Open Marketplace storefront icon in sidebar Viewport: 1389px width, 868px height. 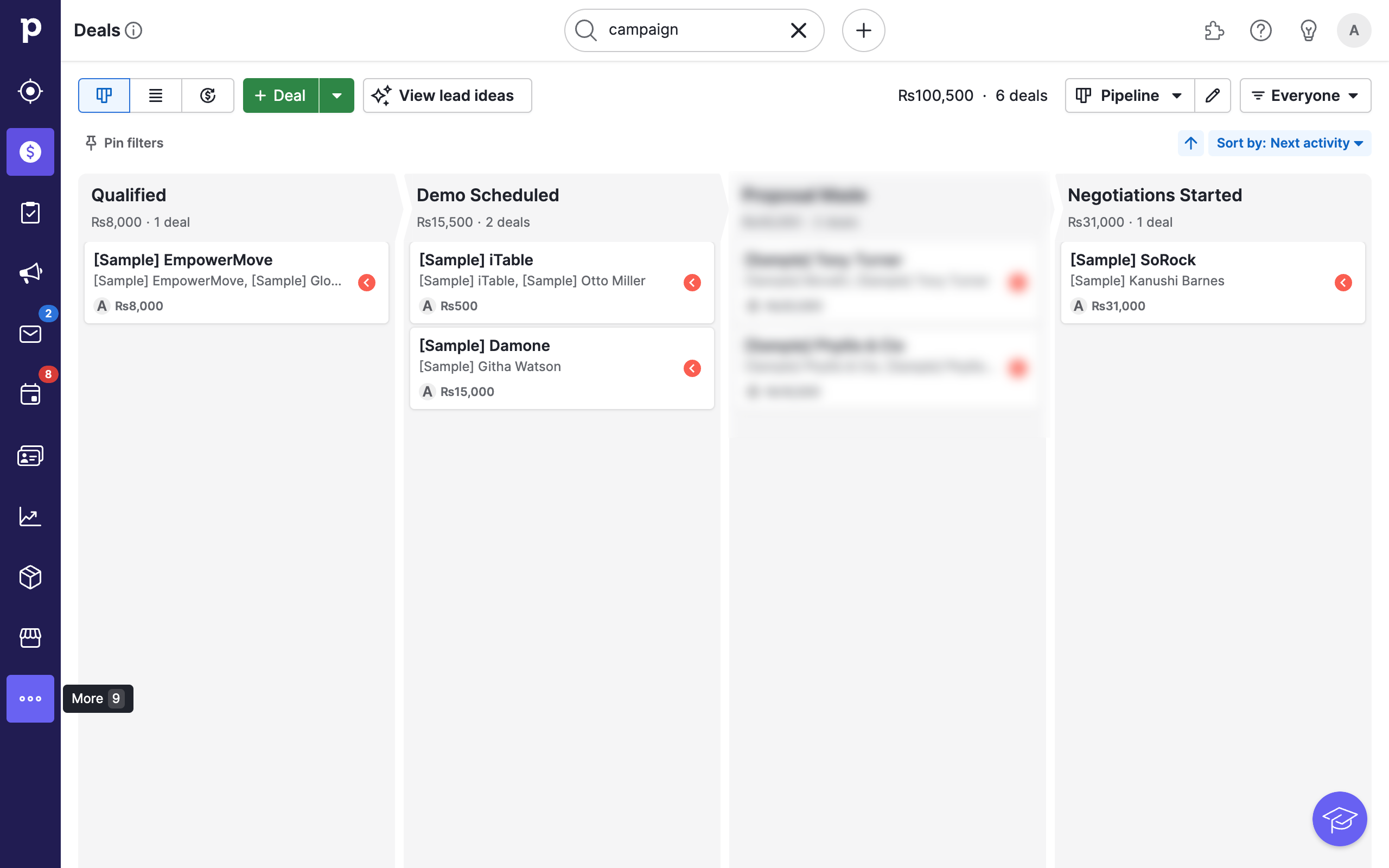pos(30,638)
